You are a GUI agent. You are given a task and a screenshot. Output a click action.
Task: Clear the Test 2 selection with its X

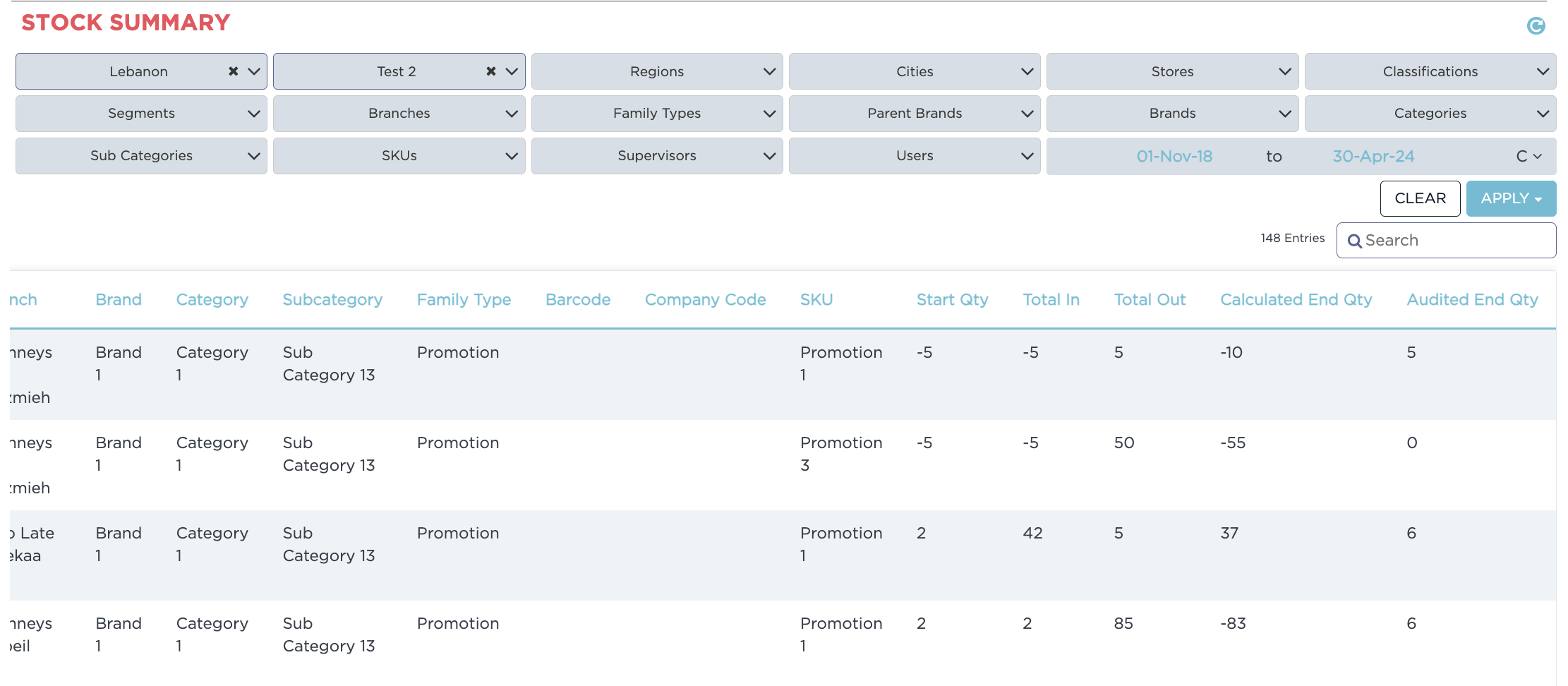pyautogui.click(x=490, y=71)
